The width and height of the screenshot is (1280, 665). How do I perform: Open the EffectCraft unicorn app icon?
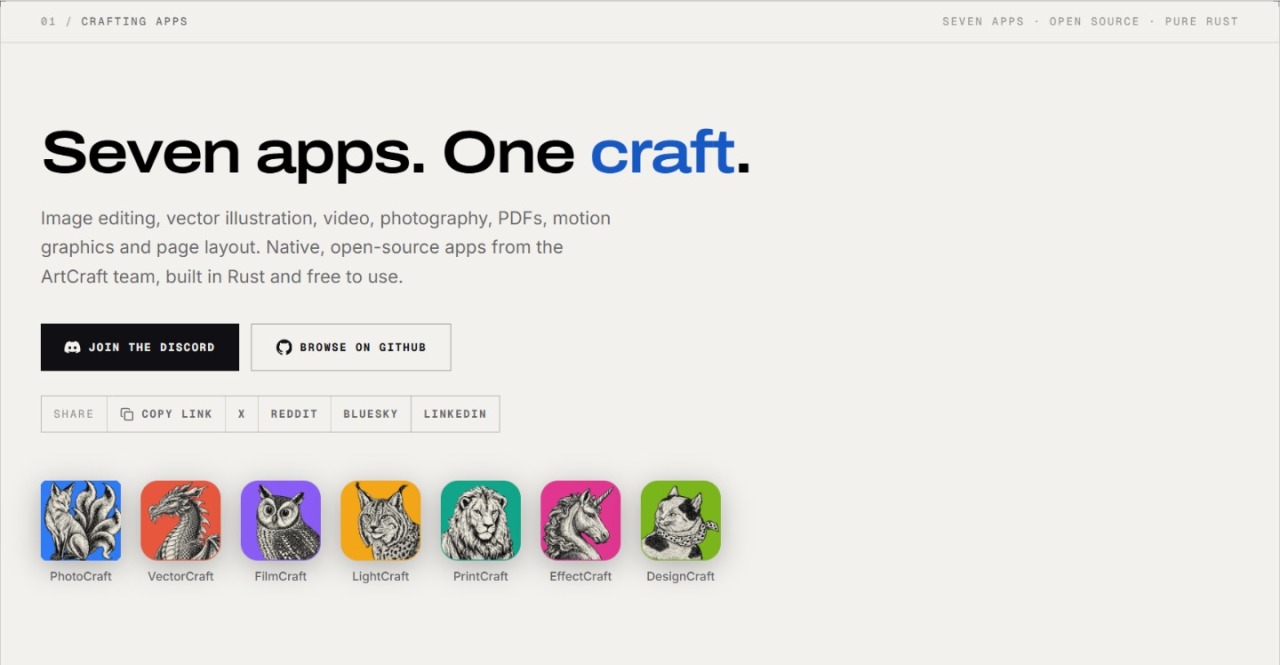[581, 521]
